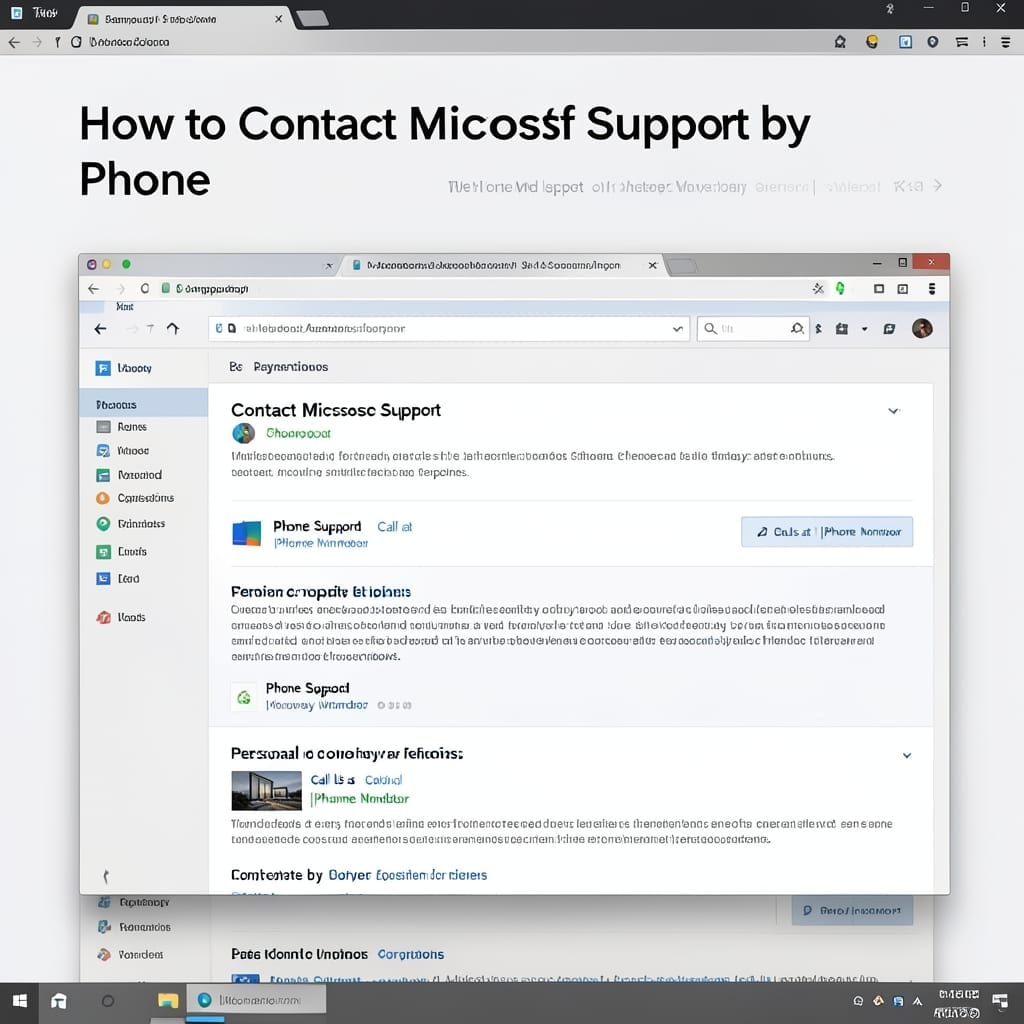1024x1024 pixels.
Task: Click the Windows Start button
Action: coord(20,1000)
